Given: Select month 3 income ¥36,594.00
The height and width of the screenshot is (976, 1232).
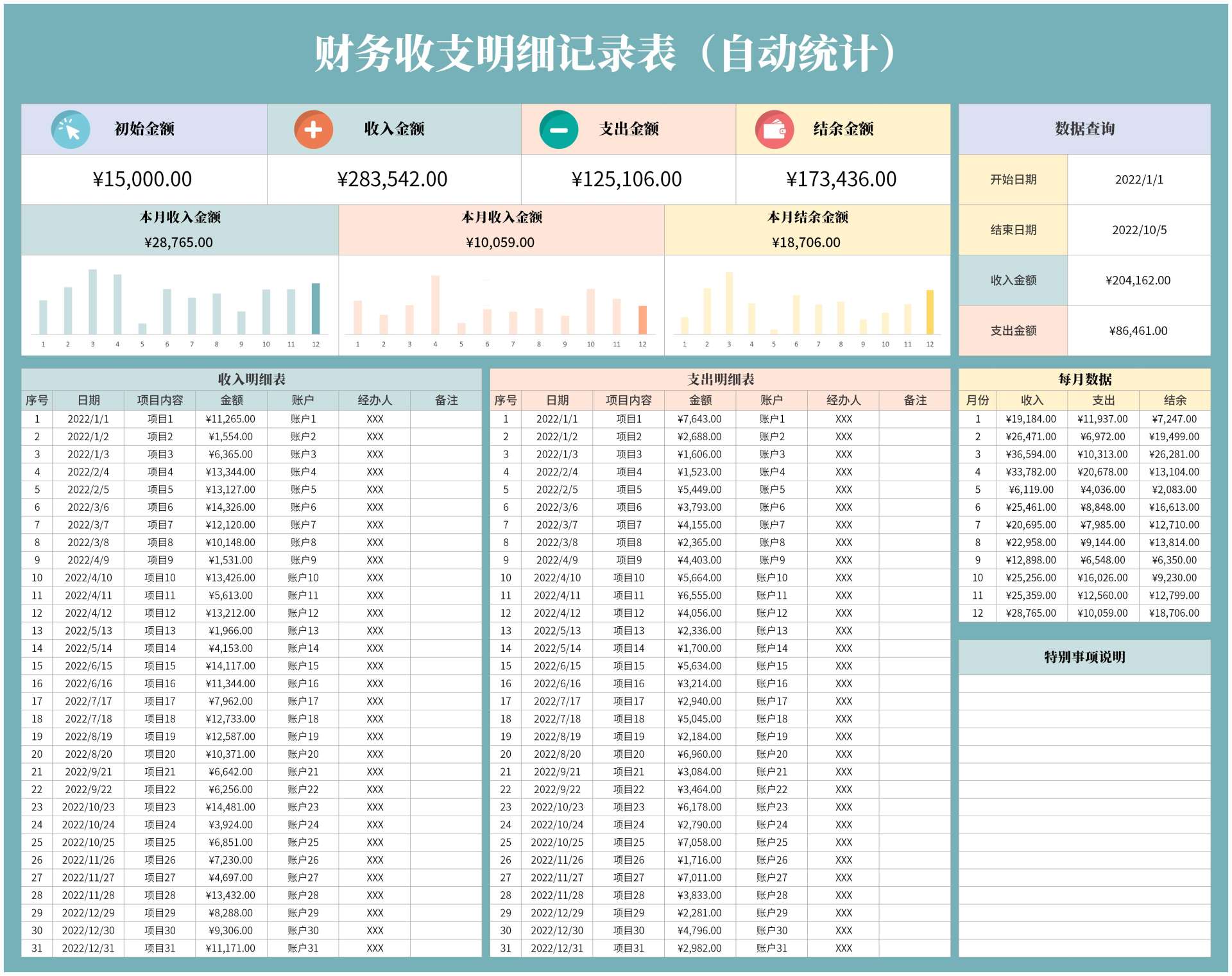Looking at the screenshot, I should point(1031,454).
